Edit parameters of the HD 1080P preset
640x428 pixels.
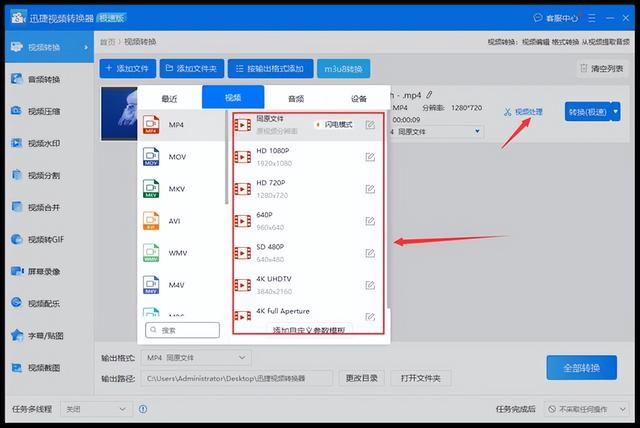[370, 157]
